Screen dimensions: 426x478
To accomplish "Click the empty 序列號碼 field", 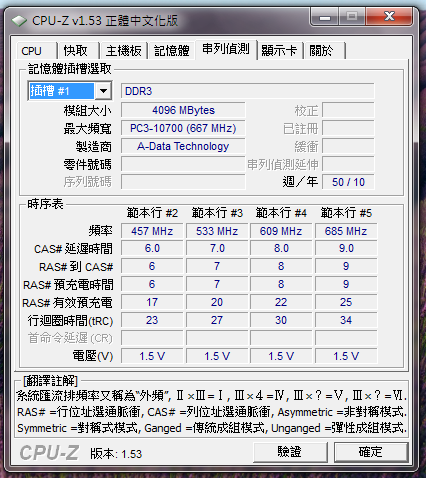I will click(183, 182).
